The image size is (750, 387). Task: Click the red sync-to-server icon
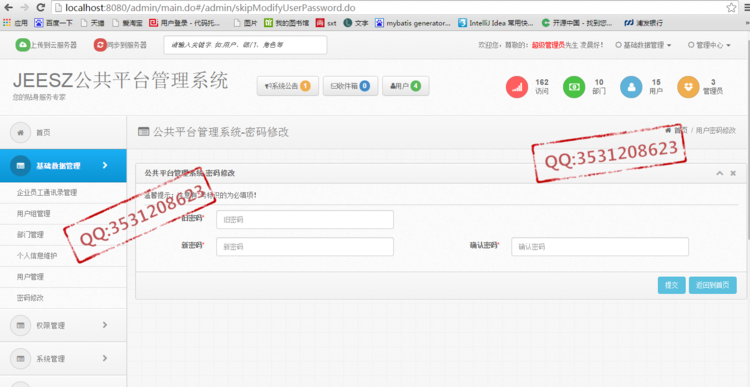pos(100,45)
